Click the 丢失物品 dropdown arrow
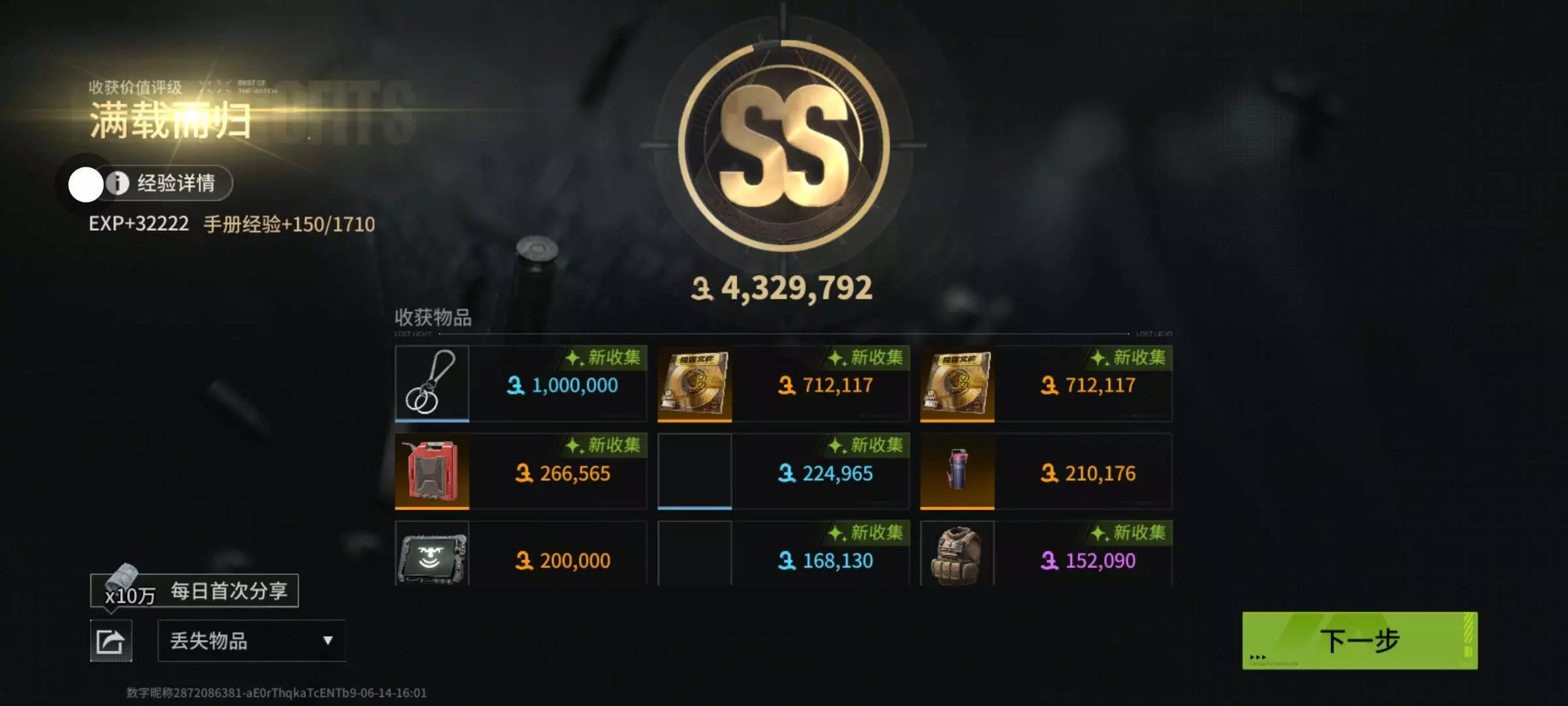The image size is (1568, 706). coord(328,641)
